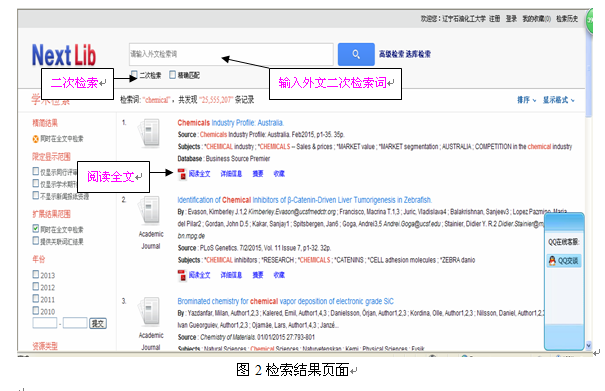Tick the 提供关联词汇结果 checkbox
The width and height of the screenshot is (605, 391).
[36, 241]
